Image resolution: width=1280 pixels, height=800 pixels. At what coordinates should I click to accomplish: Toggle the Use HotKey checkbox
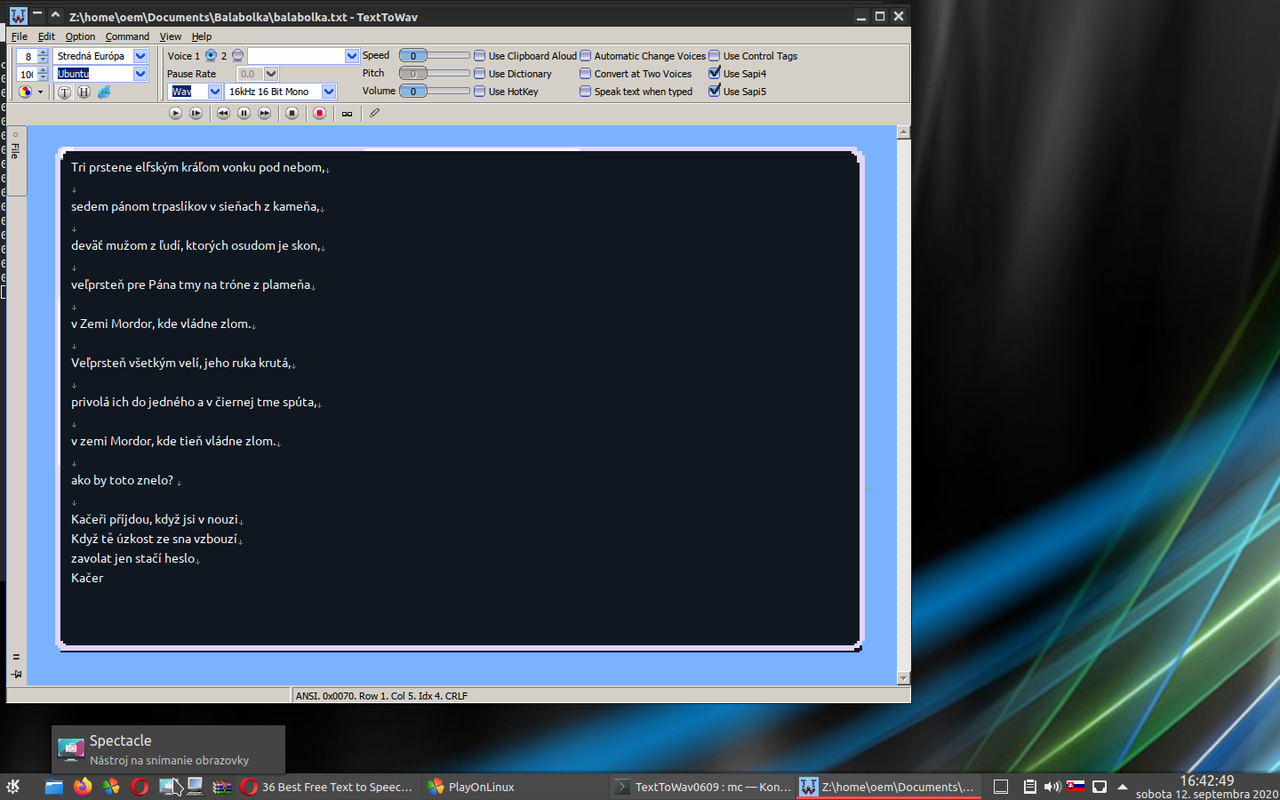480,92
